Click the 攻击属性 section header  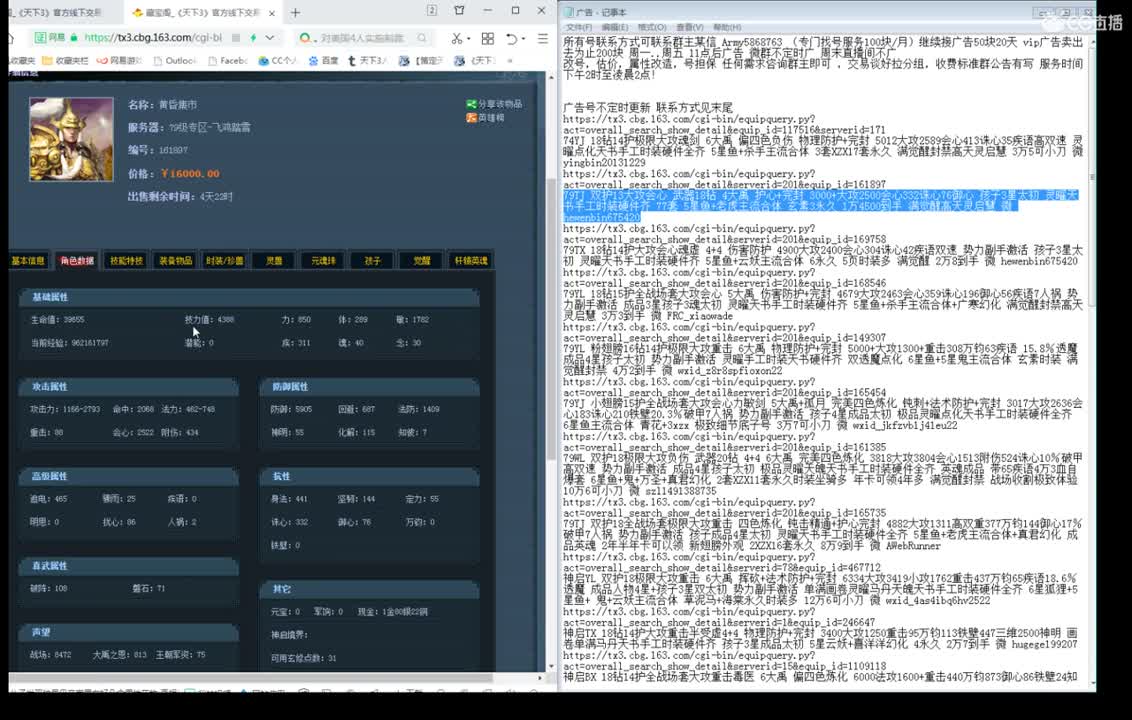129,386
